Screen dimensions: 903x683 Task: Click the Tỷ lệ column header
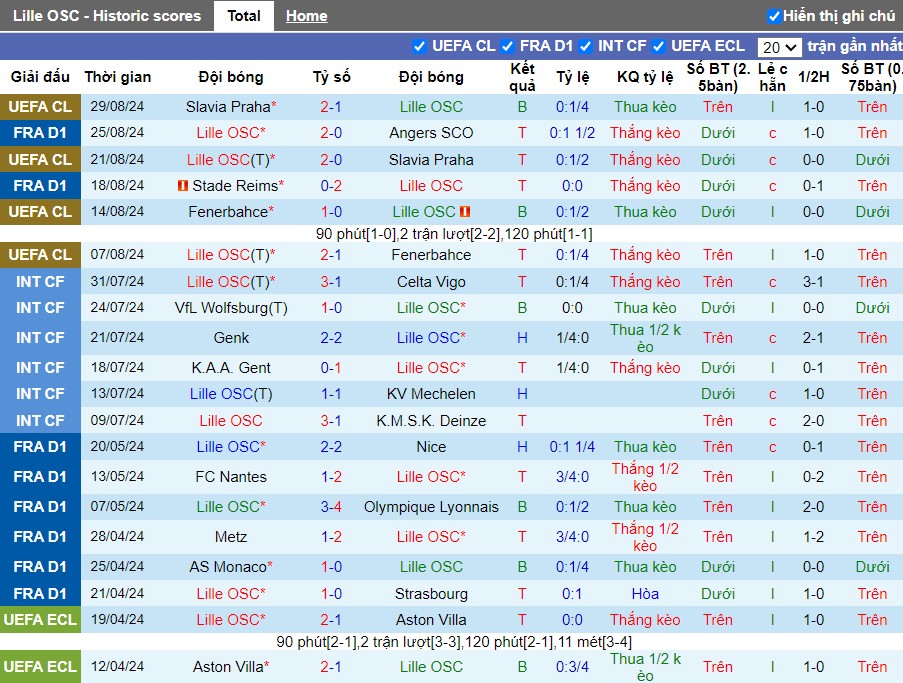[x=572, y=77]
